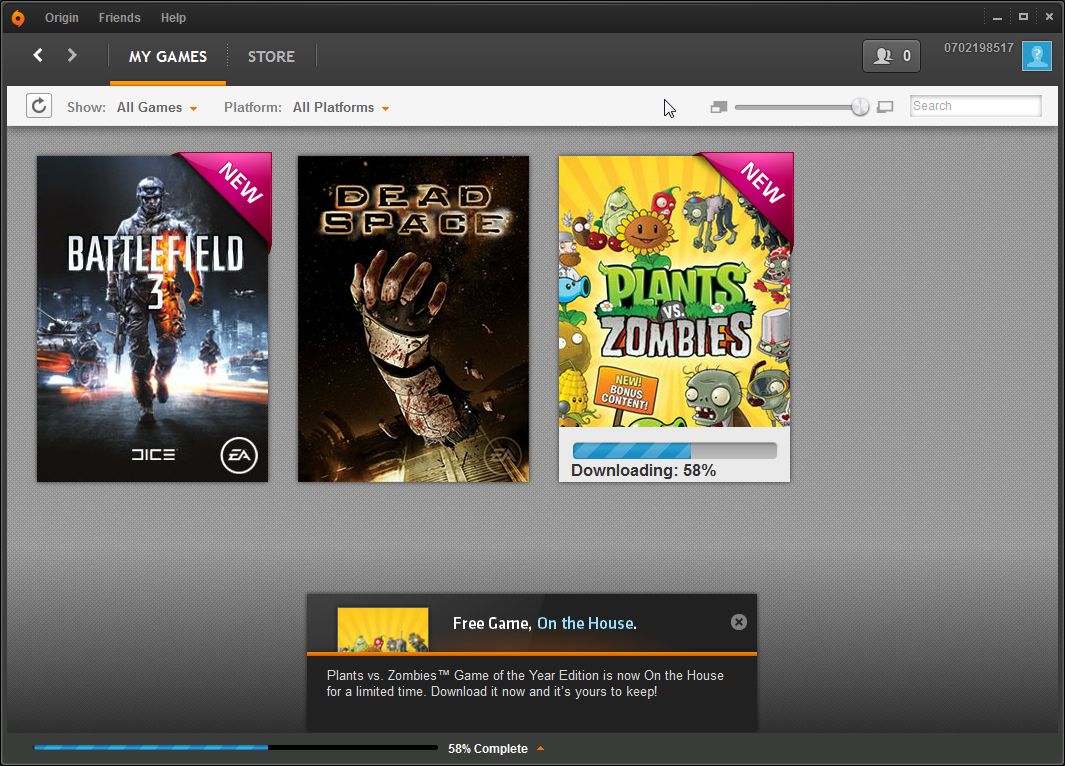Open the friends list counter button
This screenshot has height=766, width=1065.
pos(891,56)
